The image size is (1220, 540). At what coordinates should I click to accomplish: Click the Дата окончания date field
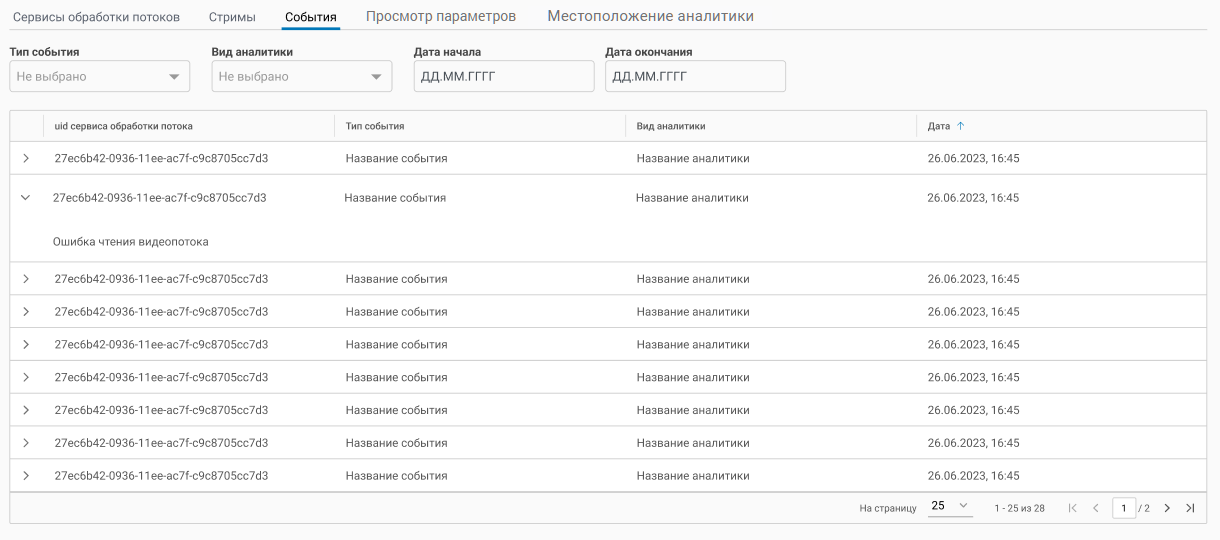pos(695,77)
